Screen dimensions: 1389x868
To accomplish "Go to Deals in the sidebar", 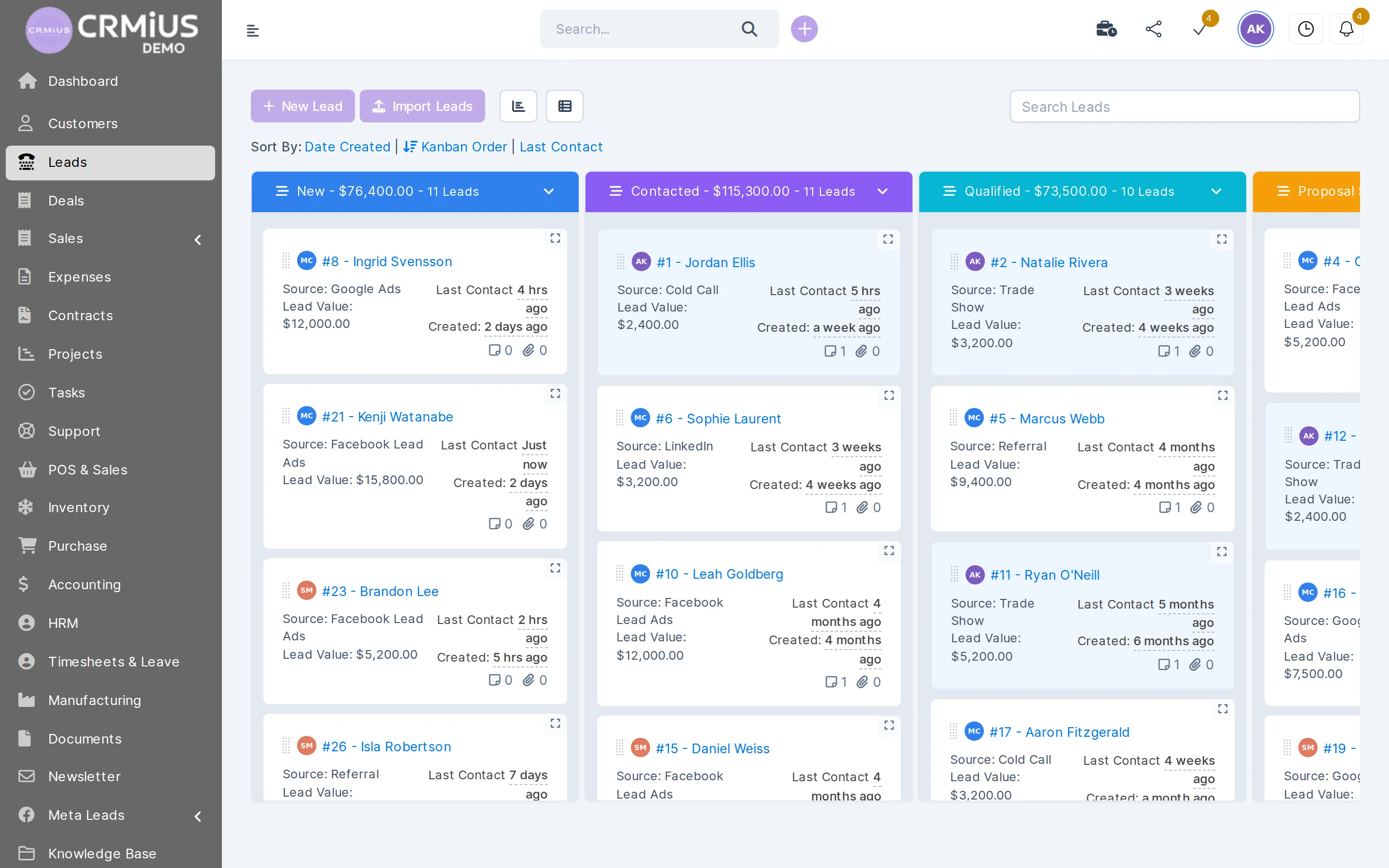I will 110,200.
